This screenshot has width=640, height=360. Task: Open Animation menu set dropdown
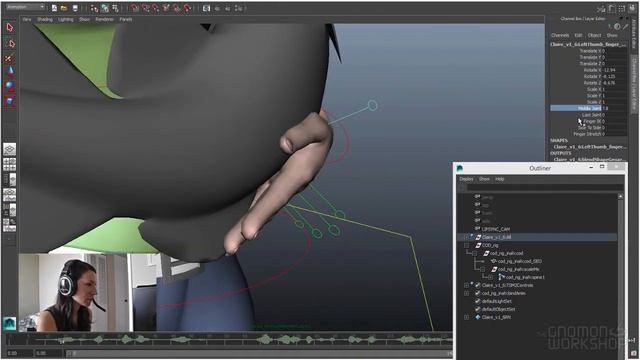[24, 7]
